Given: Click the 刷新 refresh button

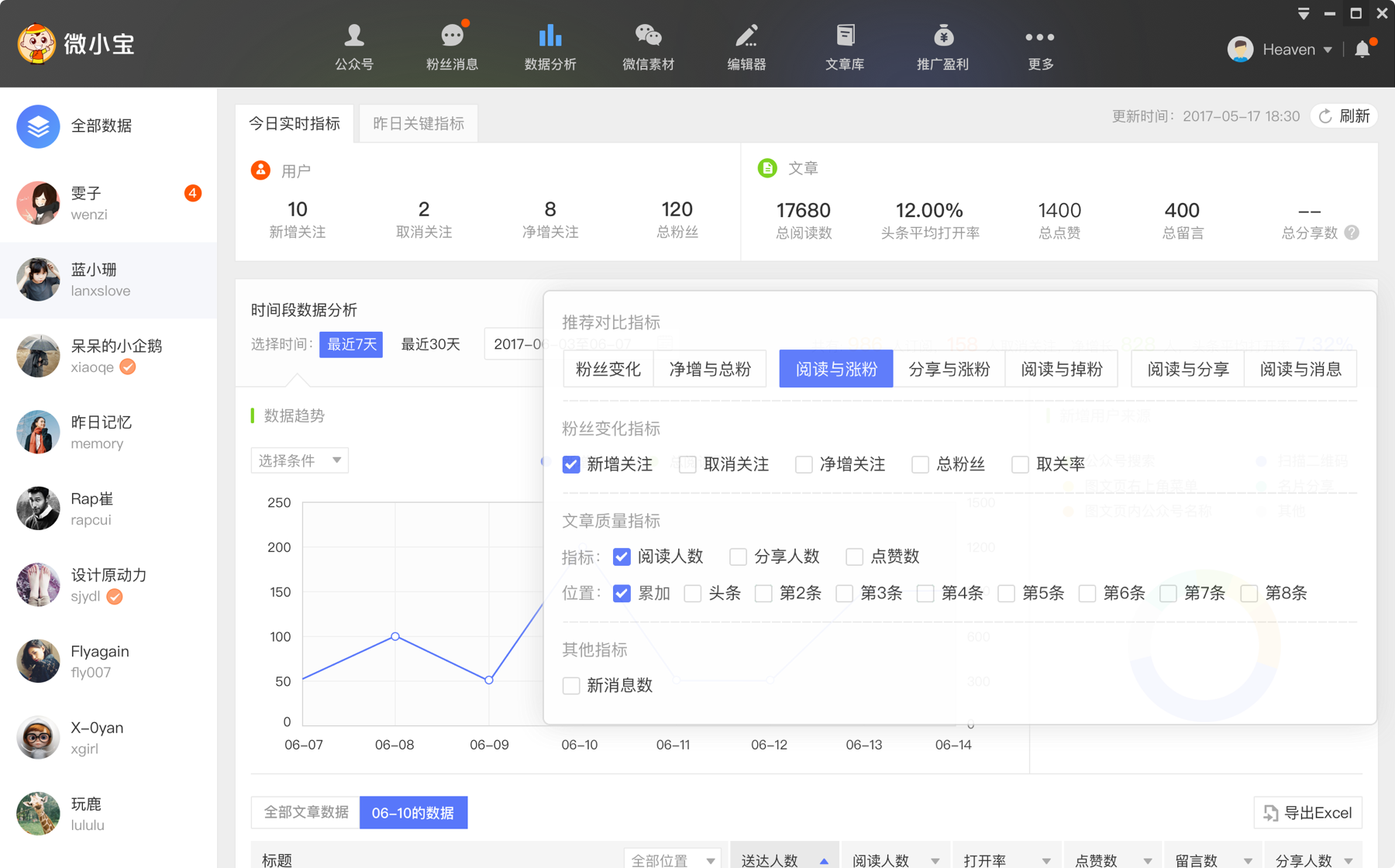Looking at the screenshot, I should tap(1345, 116).
